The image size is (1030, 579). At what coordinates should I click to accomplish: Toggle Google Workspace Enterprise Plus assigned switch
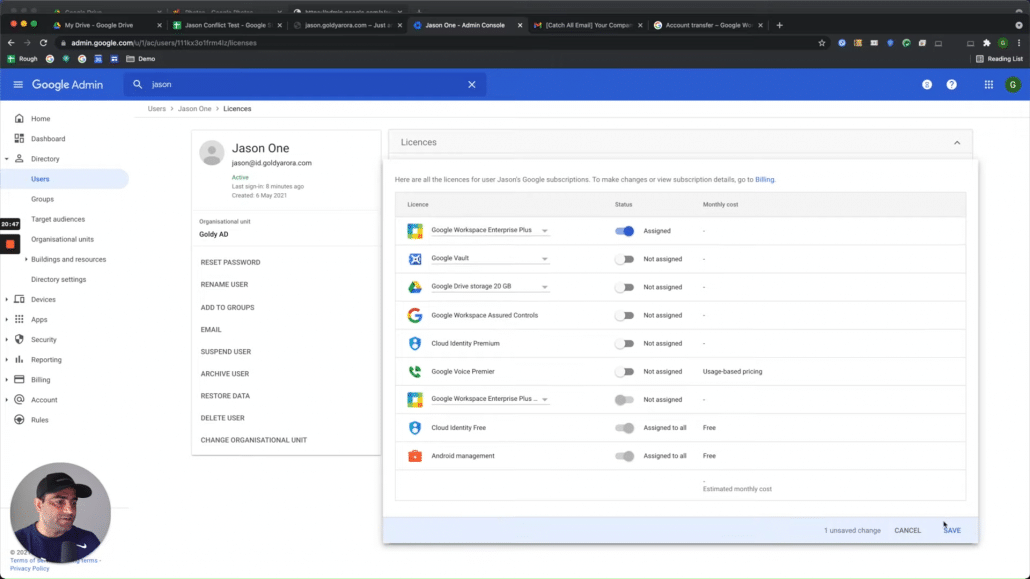point(624,231)
